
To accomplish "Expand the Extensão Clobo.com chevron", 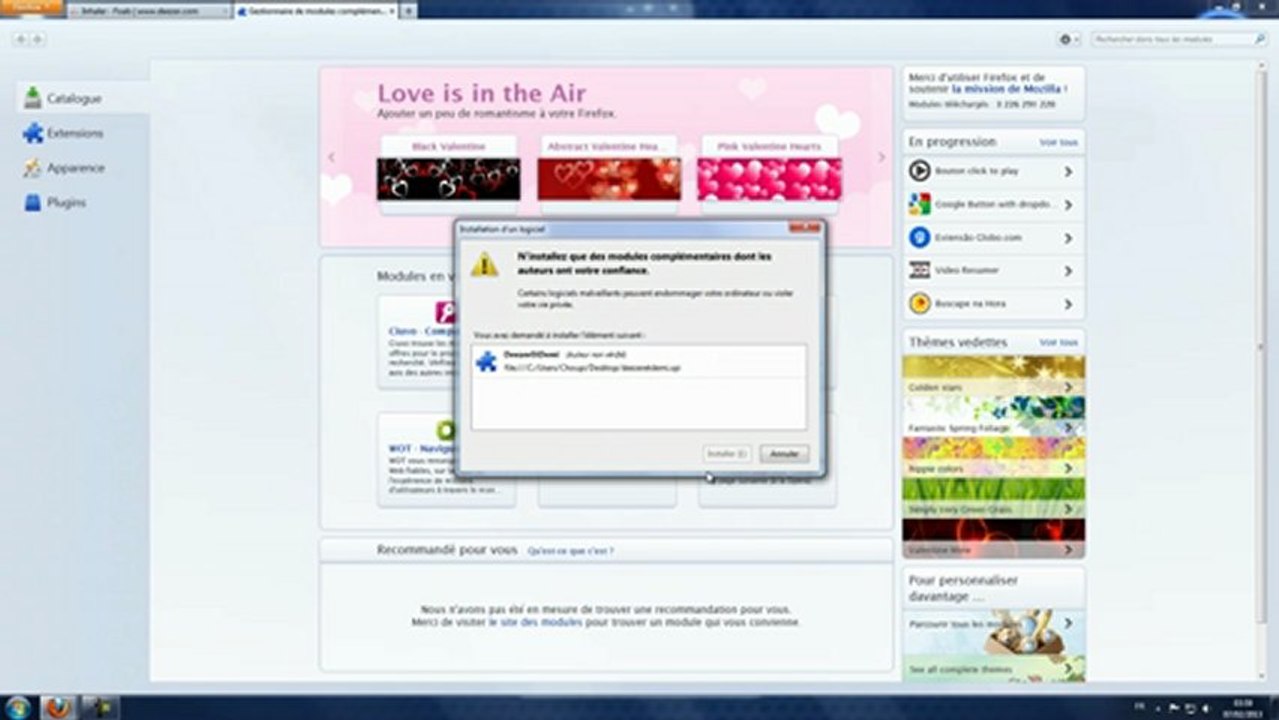I will click(1068, 238).
